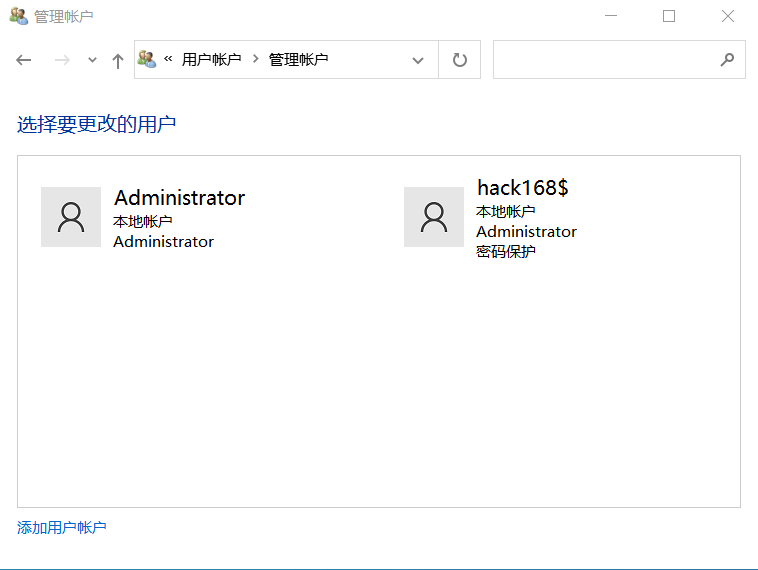The width and height of the screenshot is (758, 570).
Task: Select the hack168$ account avatar
Action: pos(434,217)
